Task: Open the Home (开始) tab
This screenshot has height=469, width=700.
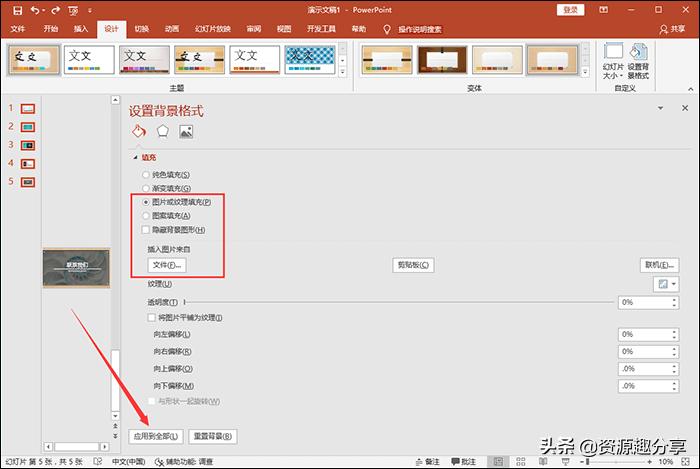Action: (x=50, y=29)
